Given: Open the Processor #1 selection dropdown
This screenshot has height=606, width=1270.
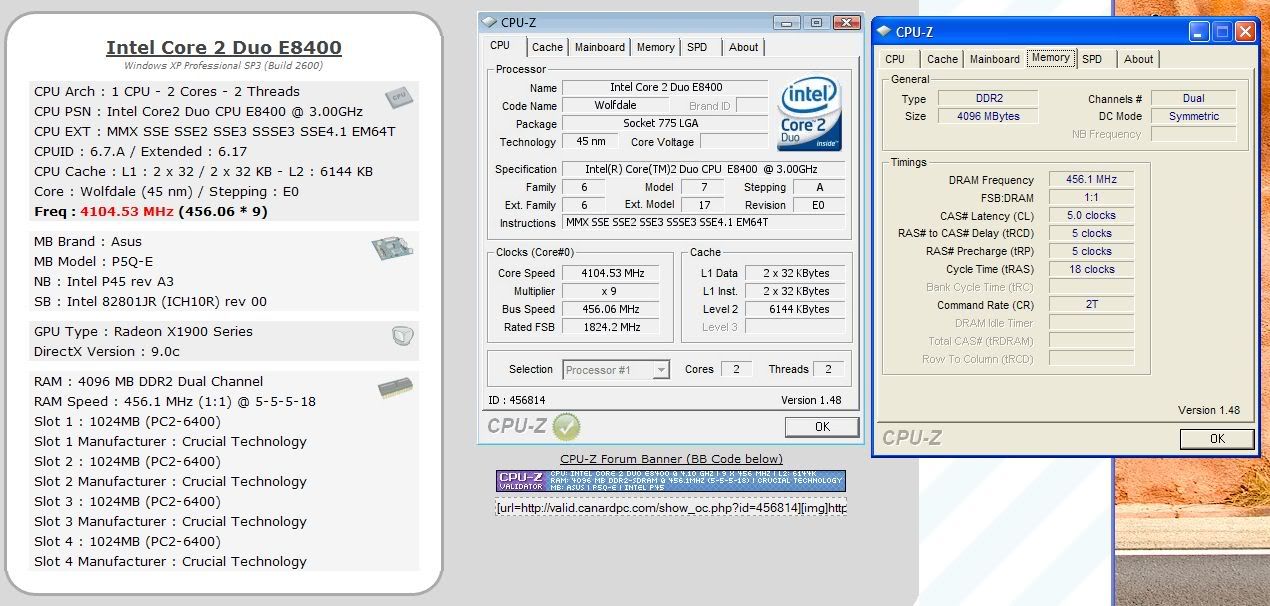Looking at the screenshot, I should pos(616,370).
